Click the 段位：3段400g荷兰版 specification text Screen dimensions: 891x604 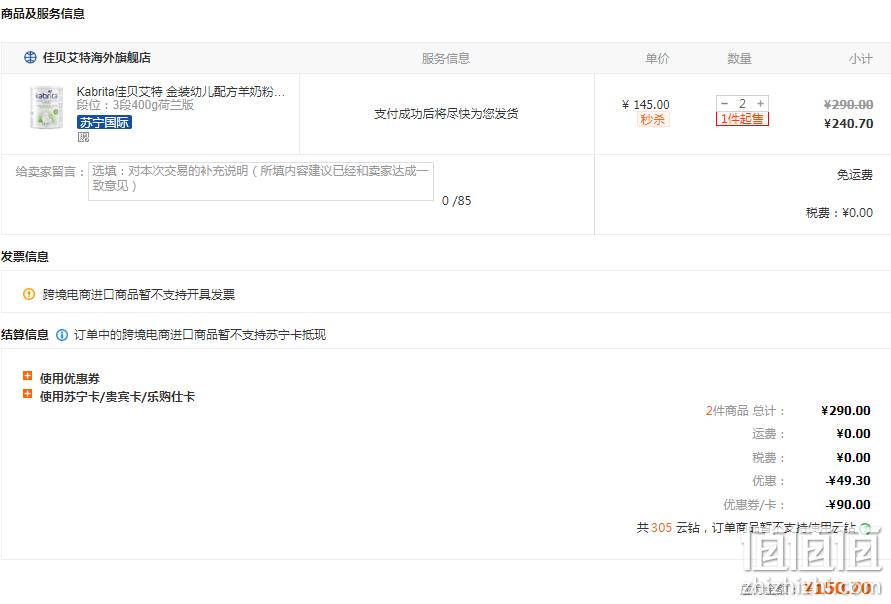click(x=135, y=105)
